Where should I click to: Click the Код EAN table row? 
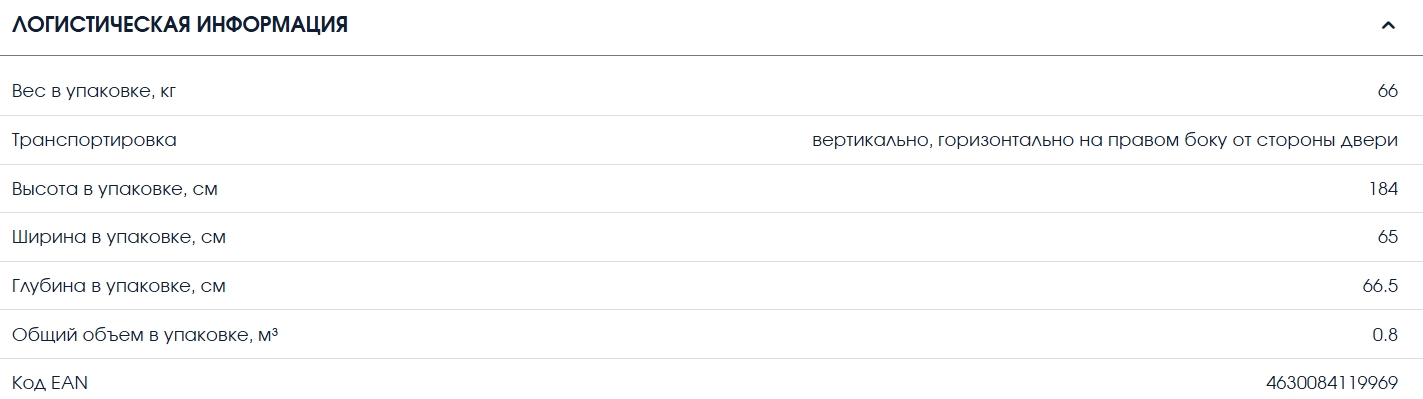click(x=711, y=380)
